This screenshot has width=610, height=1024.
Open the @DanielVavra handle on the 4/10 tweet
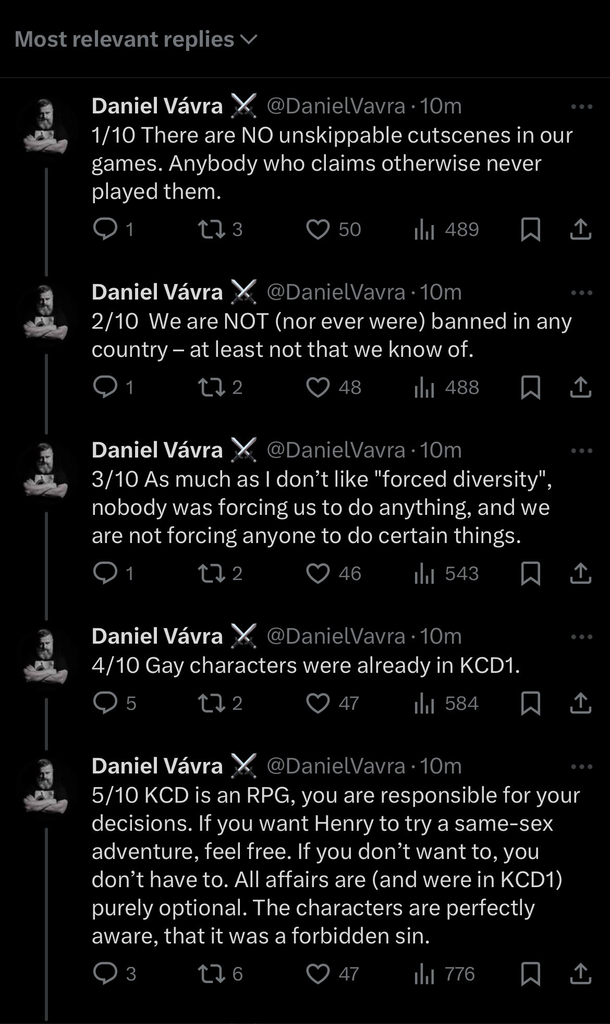pos(335,636)
